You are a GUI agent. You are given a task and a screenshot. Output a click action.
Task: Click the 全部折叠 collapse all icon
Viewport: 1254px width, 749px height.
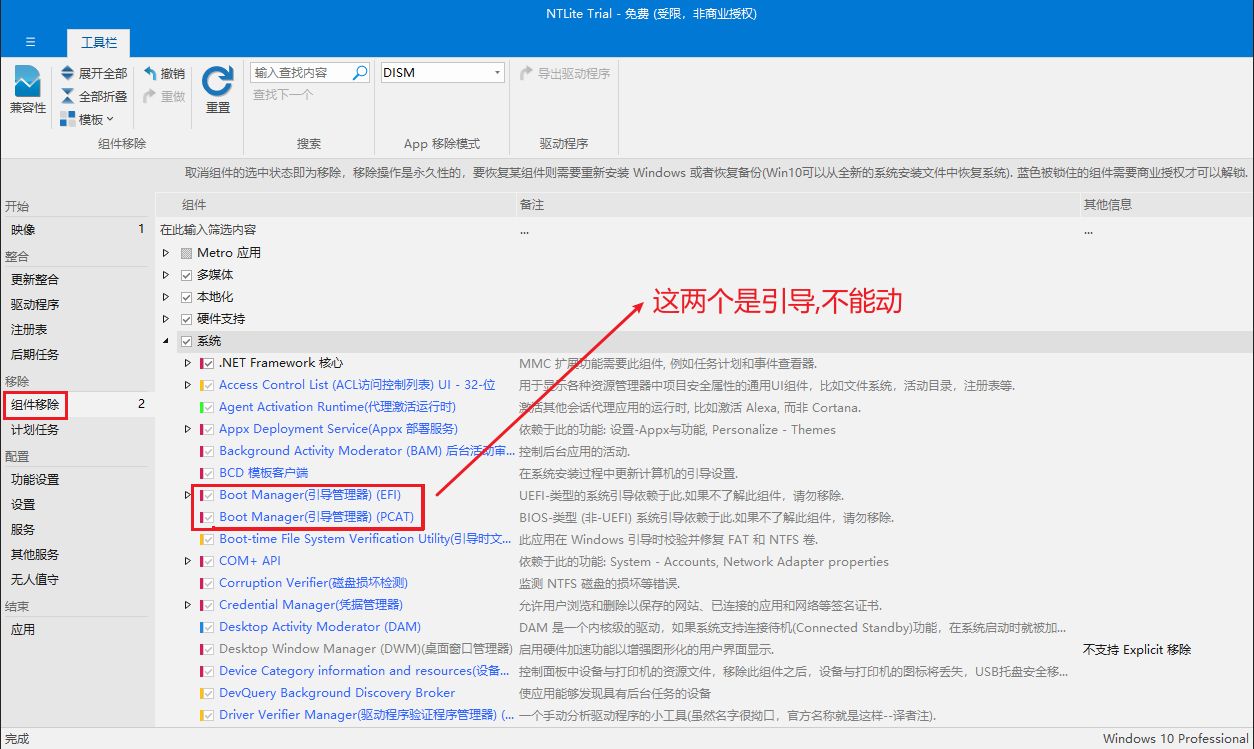coord(67,96)
